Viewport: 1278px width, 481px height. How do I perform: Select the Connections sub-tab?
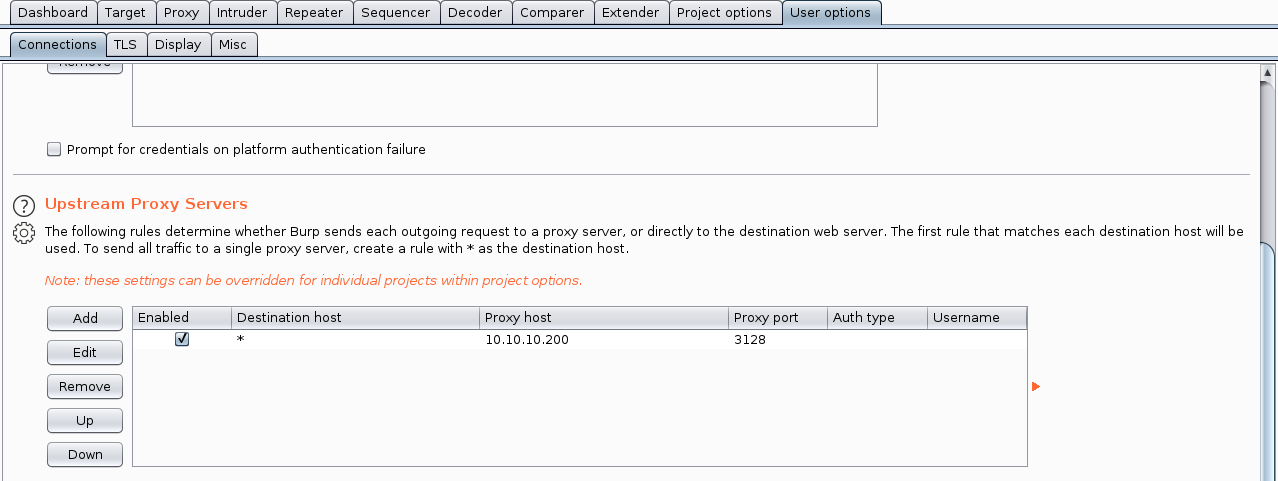tap(57, 44)
